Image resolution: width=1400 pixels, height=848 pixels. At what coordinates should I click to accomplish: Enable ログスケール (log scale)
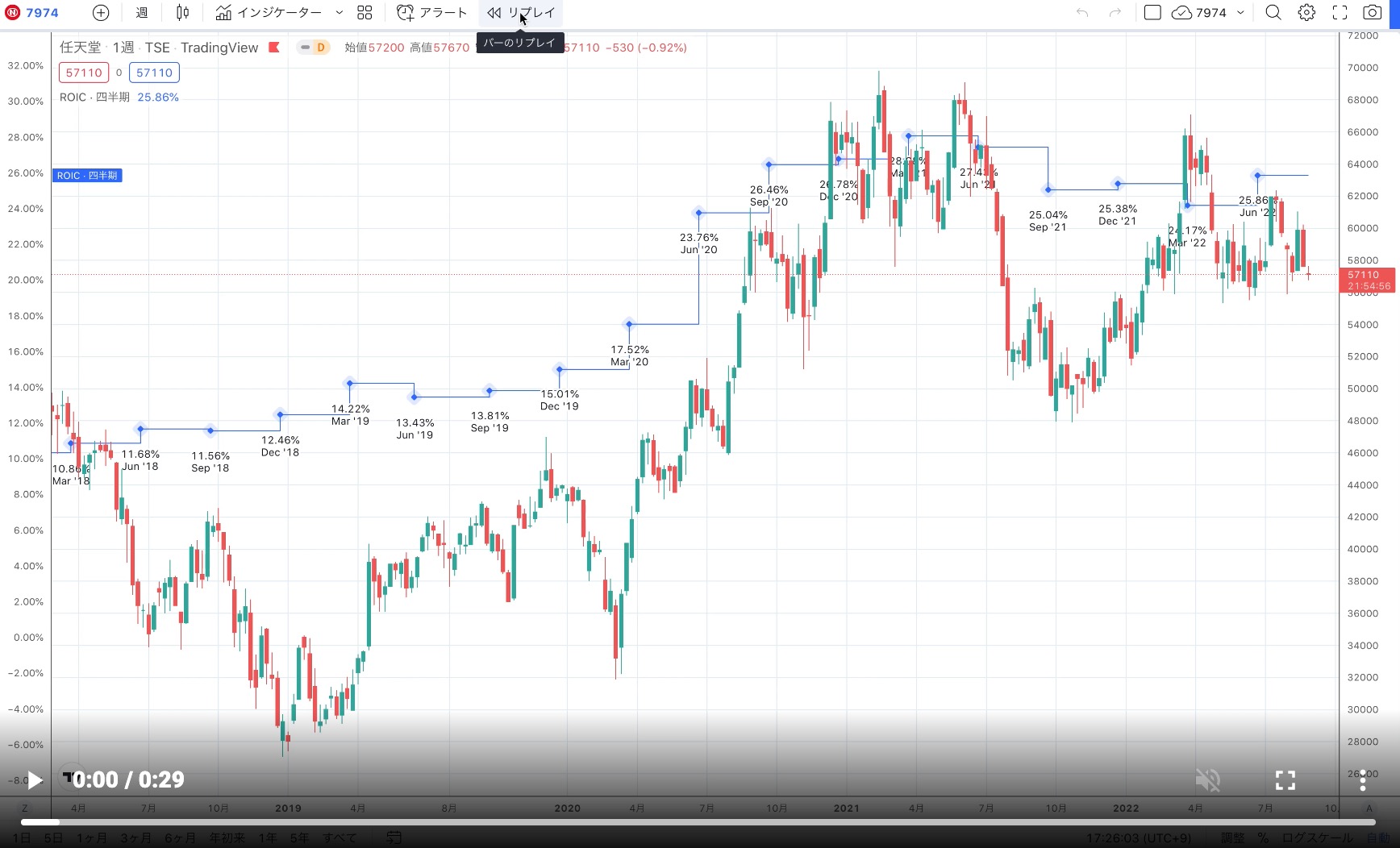(x=1319, y=838)
